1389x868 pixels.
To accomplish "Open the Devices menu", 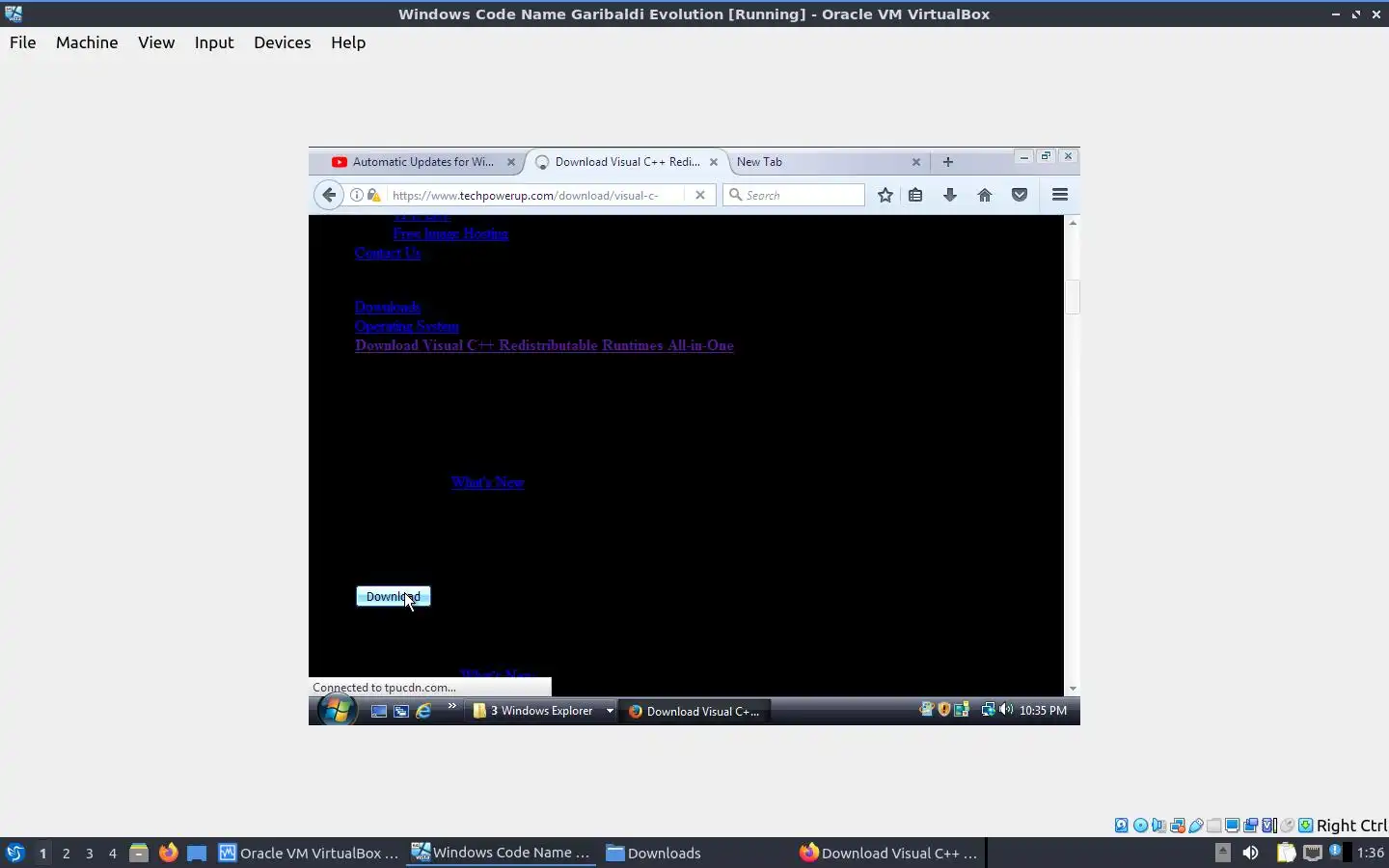I will coord(282,42).
